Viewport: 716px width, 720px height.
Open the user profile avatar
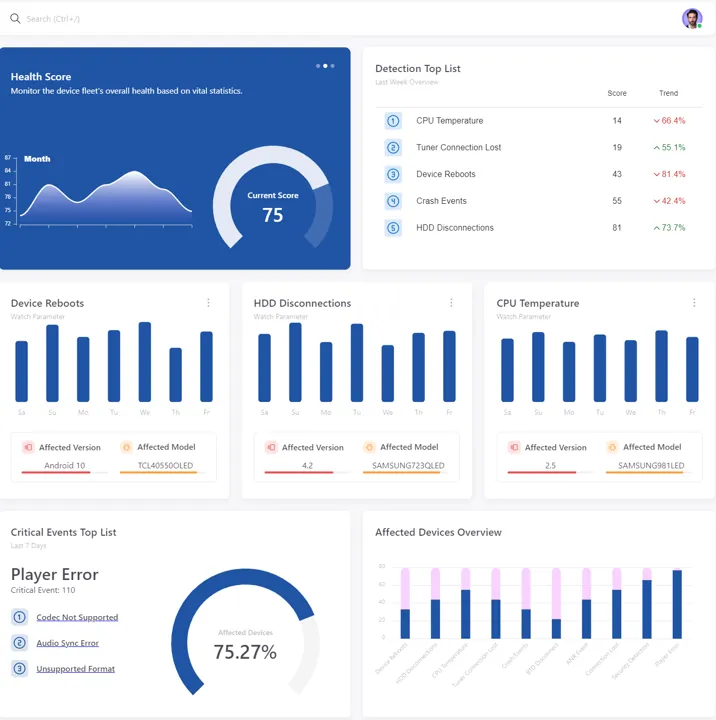pos(692,19)
